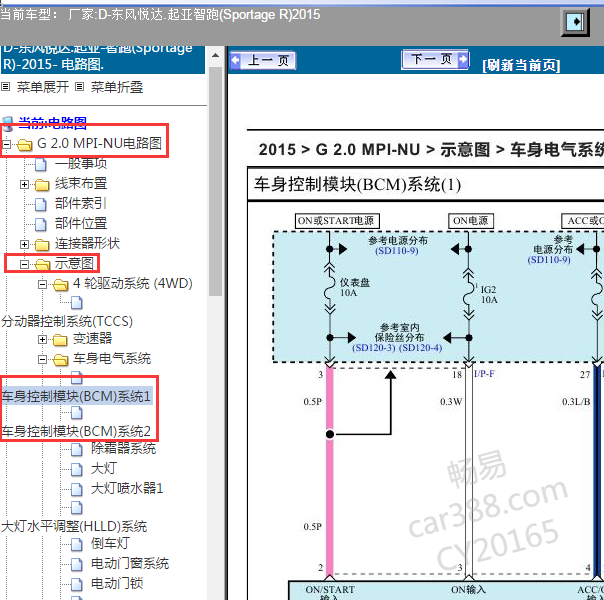Click the small icon beside 菜单展开
Screen dimensions: 604x600
click(5, 87)
